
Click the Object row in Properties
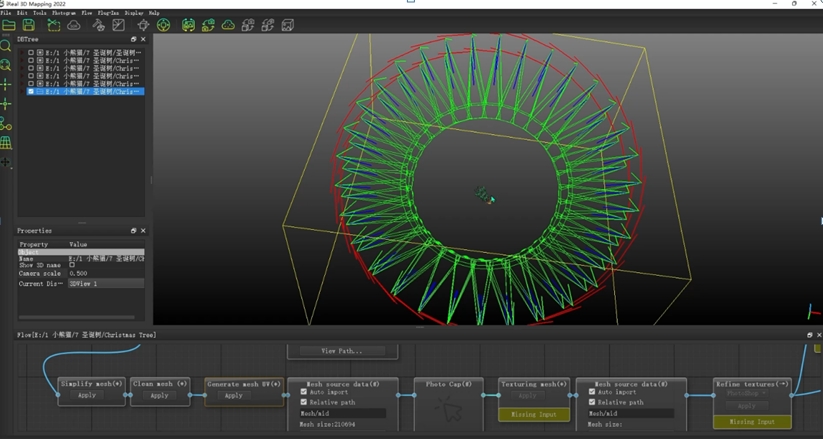click(81, 252)
